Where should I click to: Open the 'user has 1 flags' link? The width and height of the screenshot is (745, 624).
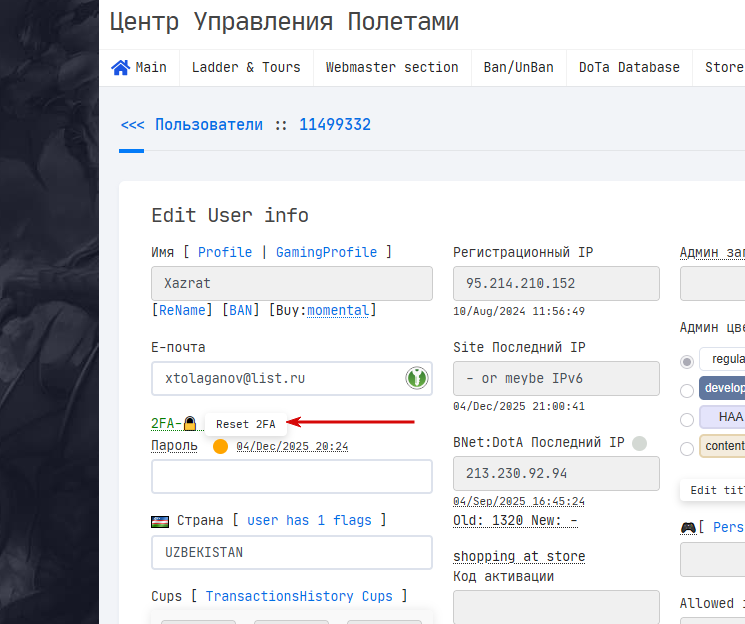tap(309, 520)
